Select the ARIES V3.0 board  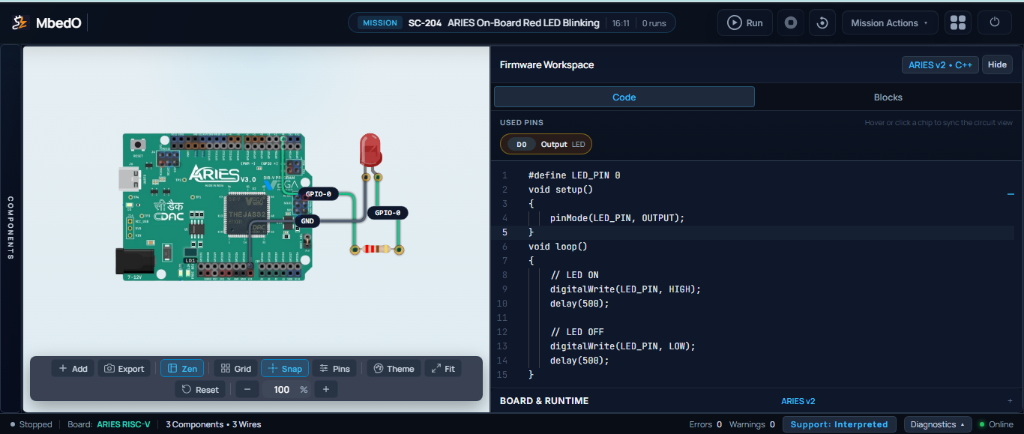pyautogui.click(x=215, y=207)
